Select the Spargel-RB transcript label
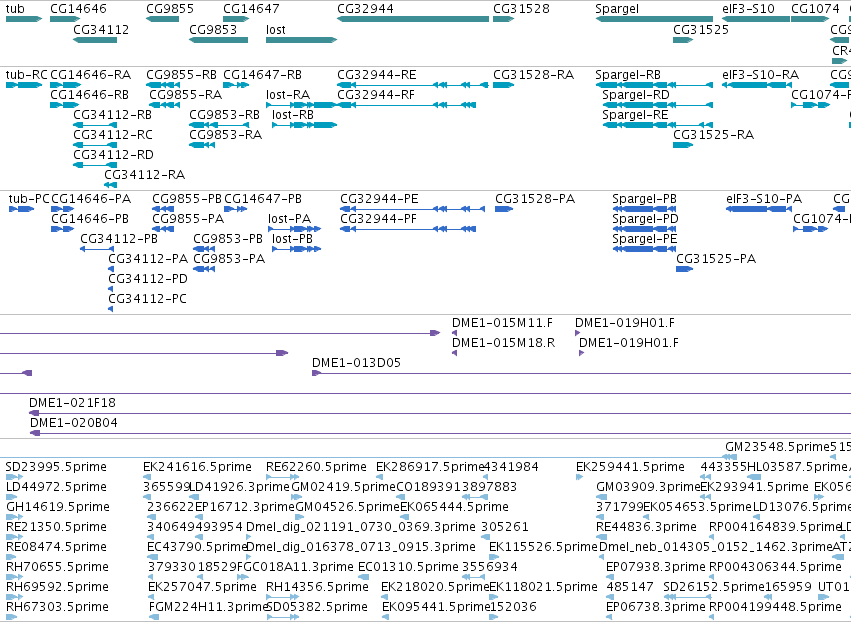The image size is (851, 622). point(628,75)
